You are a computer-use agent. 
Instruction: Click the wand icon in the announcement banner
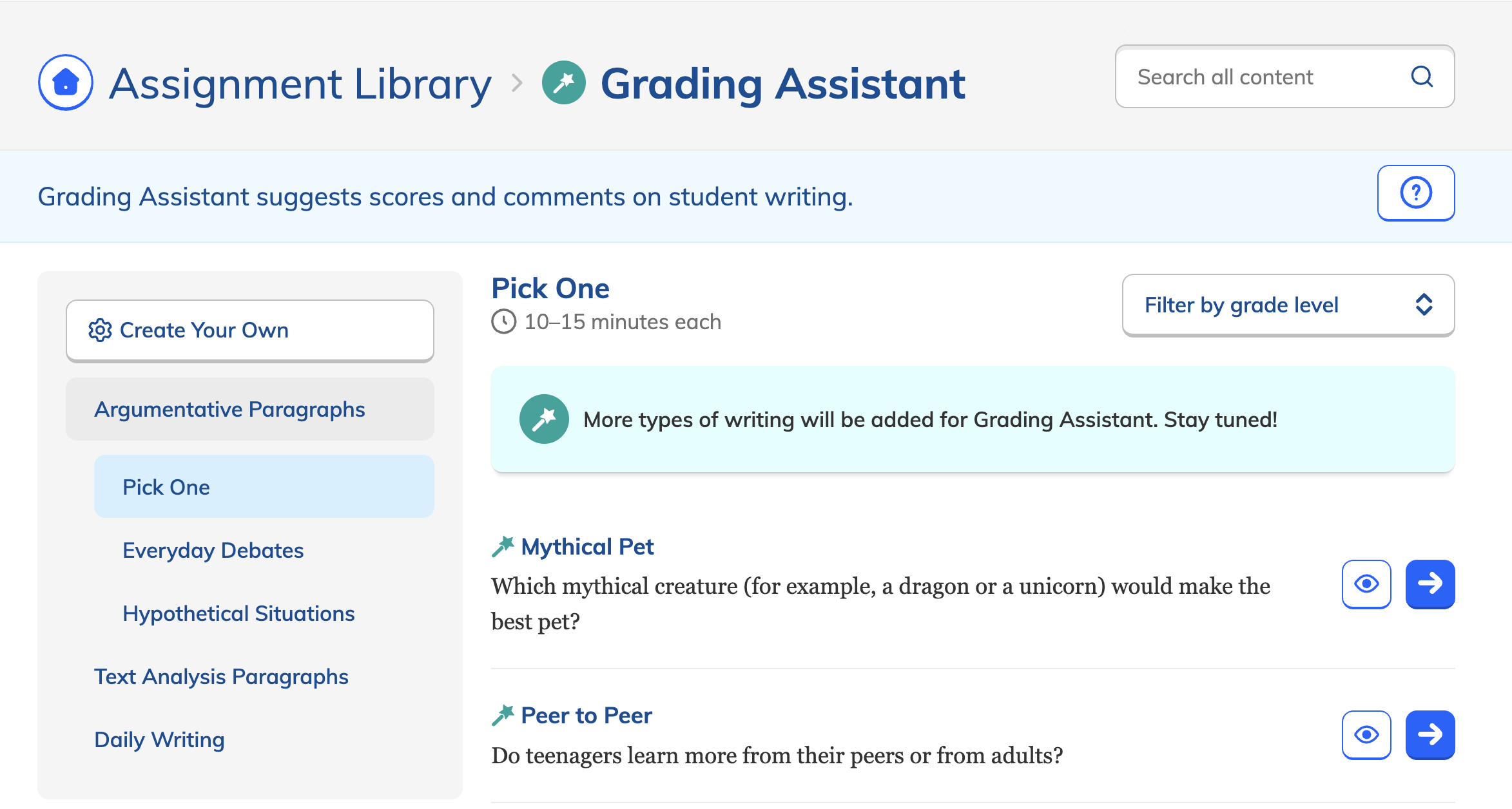[x=543, y=419]
